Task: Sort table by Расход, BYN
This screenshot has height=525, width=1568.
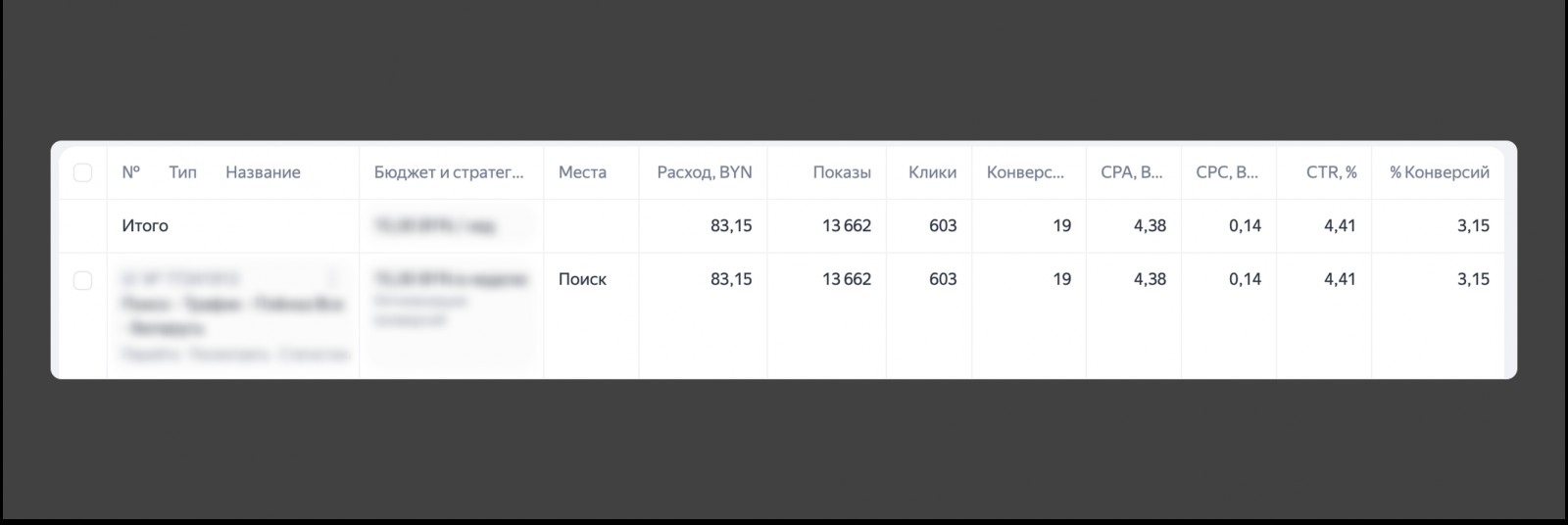Action: click(704, 172)
